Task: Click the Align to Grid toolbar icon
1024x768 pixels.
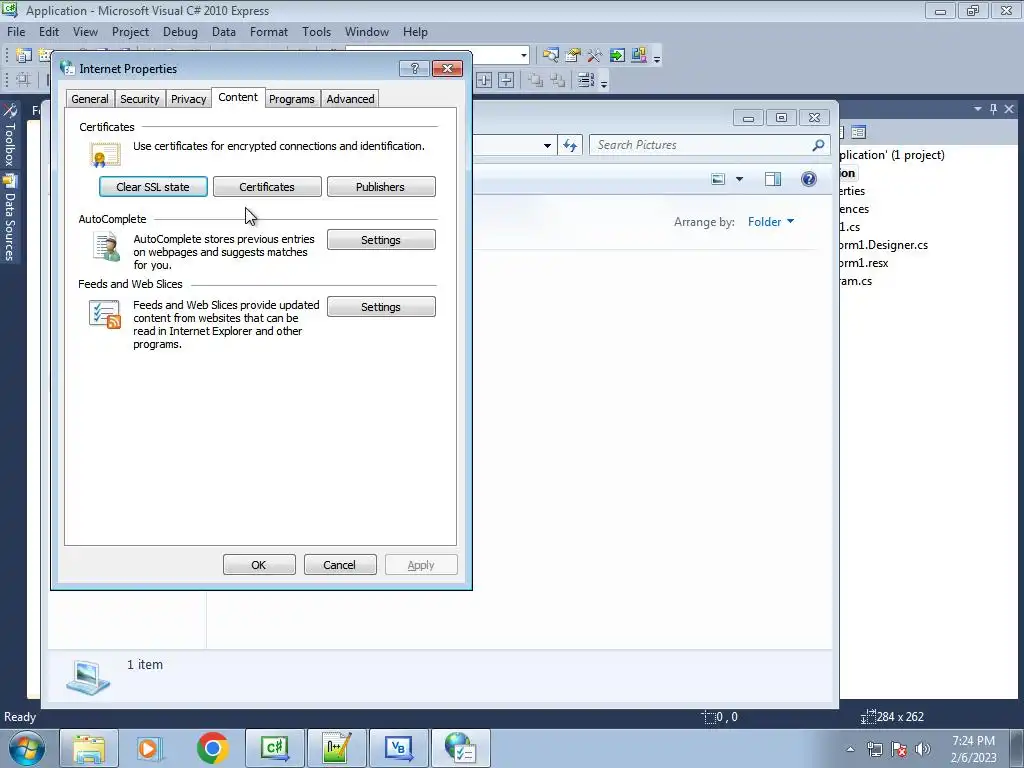Action: click(x=24, y=80)
